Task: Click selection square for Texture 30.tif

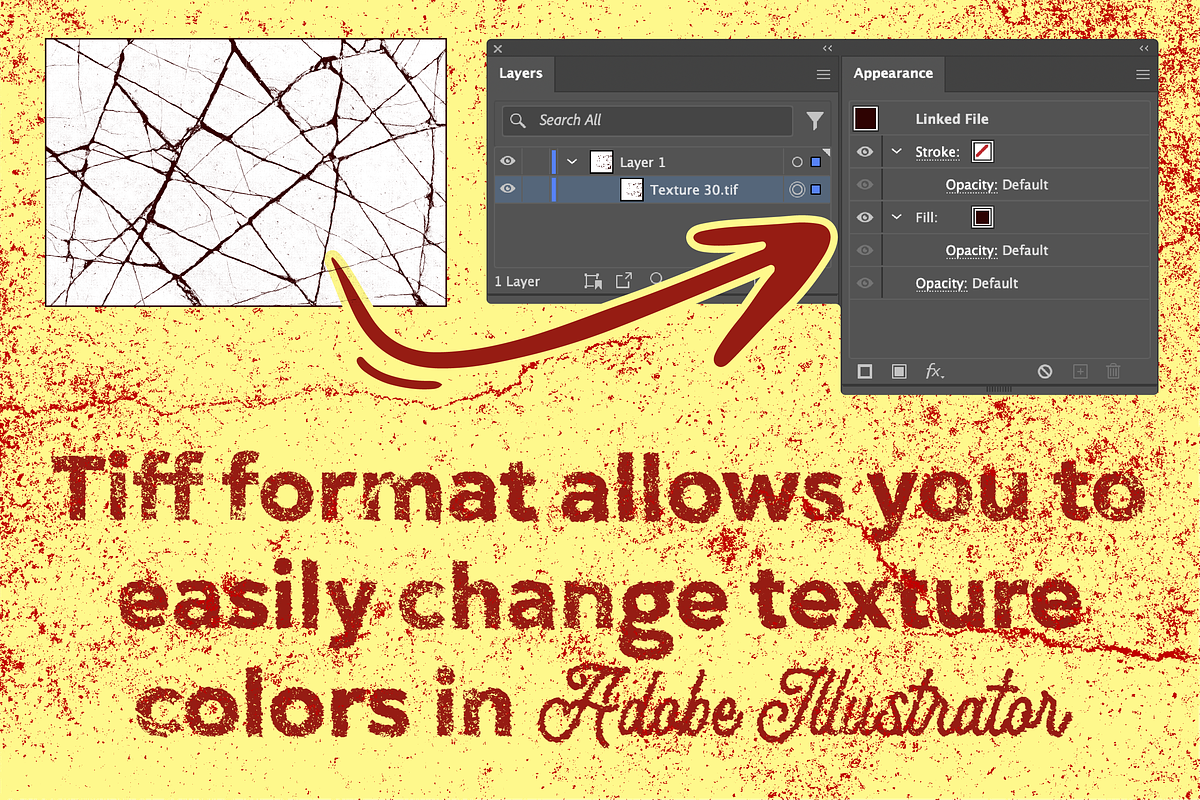Action: tap(815, 189)
